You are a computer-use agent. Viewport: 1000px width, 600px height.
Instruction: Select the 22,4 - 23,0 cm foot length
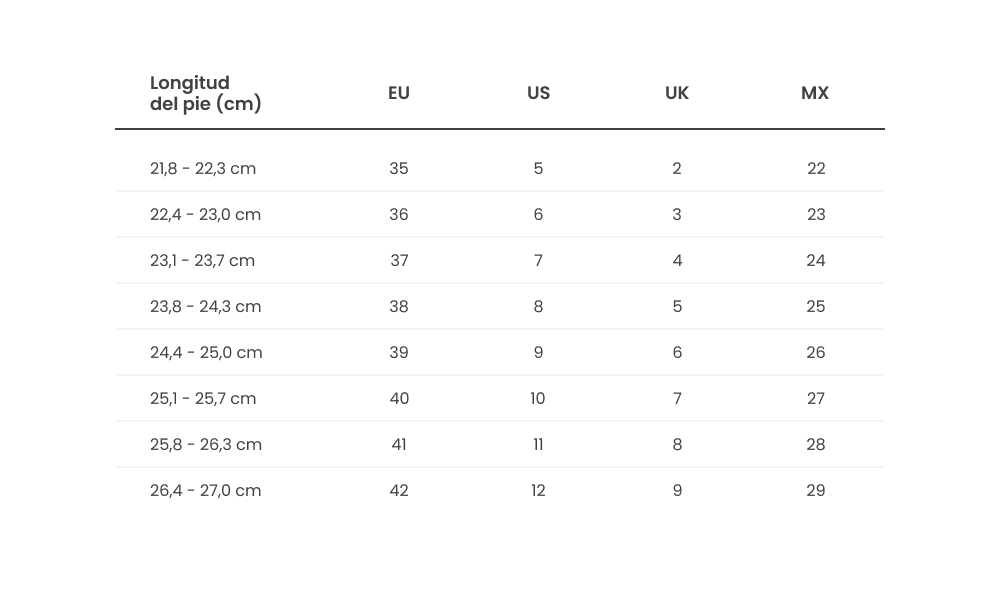[205, 214]
